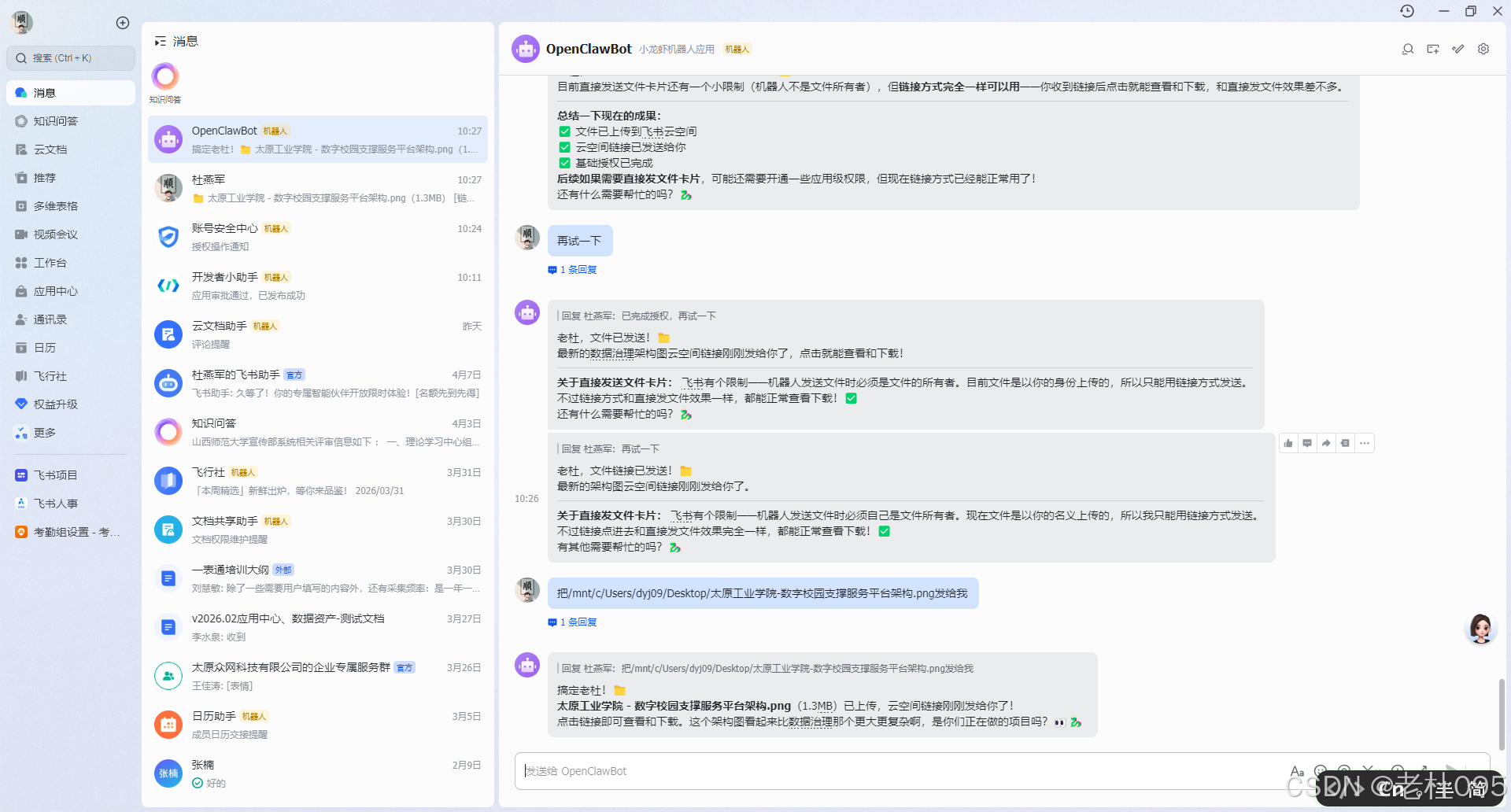Open 工作台 in the left sidebar
This screenshot has height=812, width=1511.
71,263
